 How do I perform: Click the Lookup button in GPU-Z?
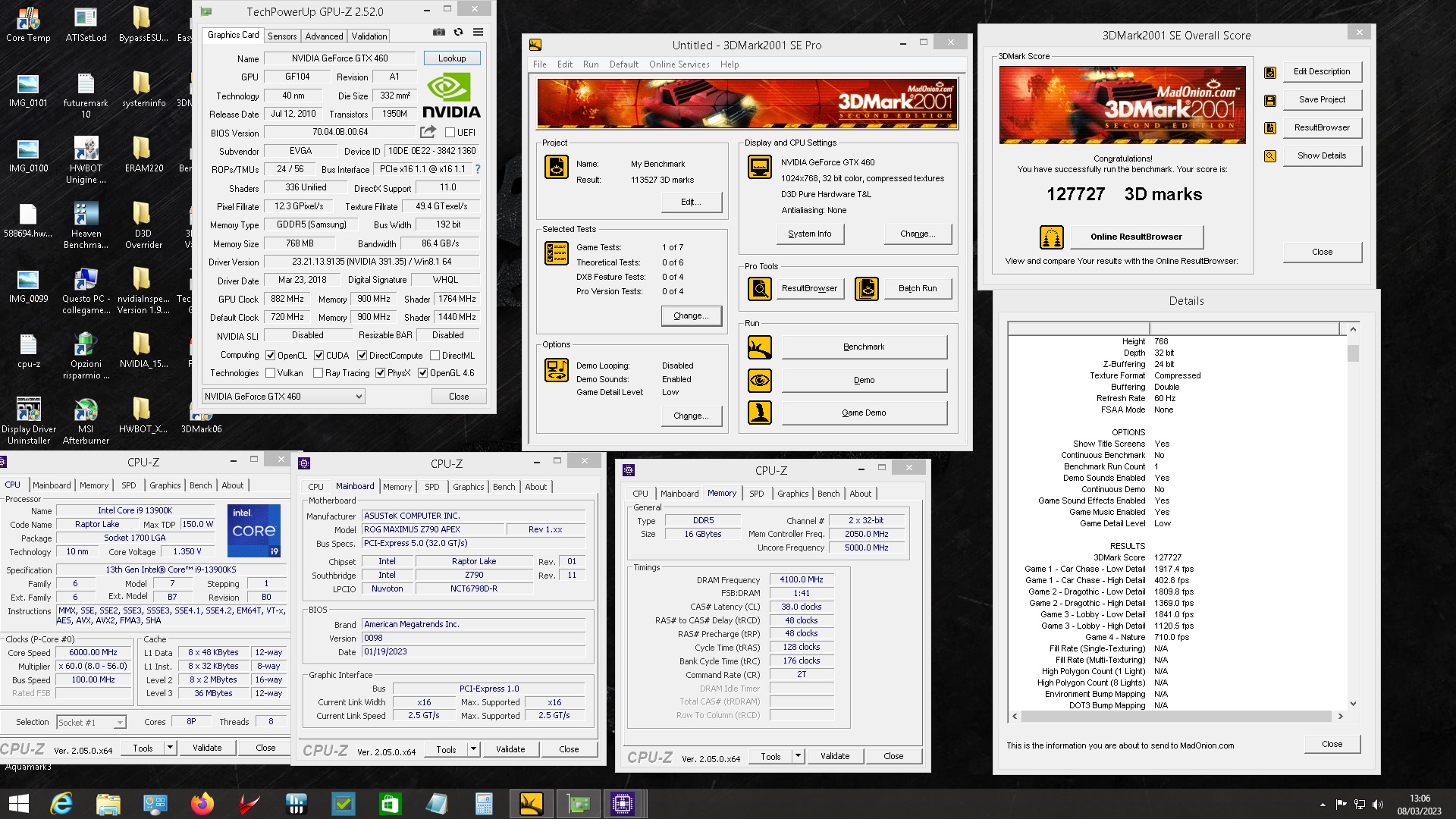[452, 58]
